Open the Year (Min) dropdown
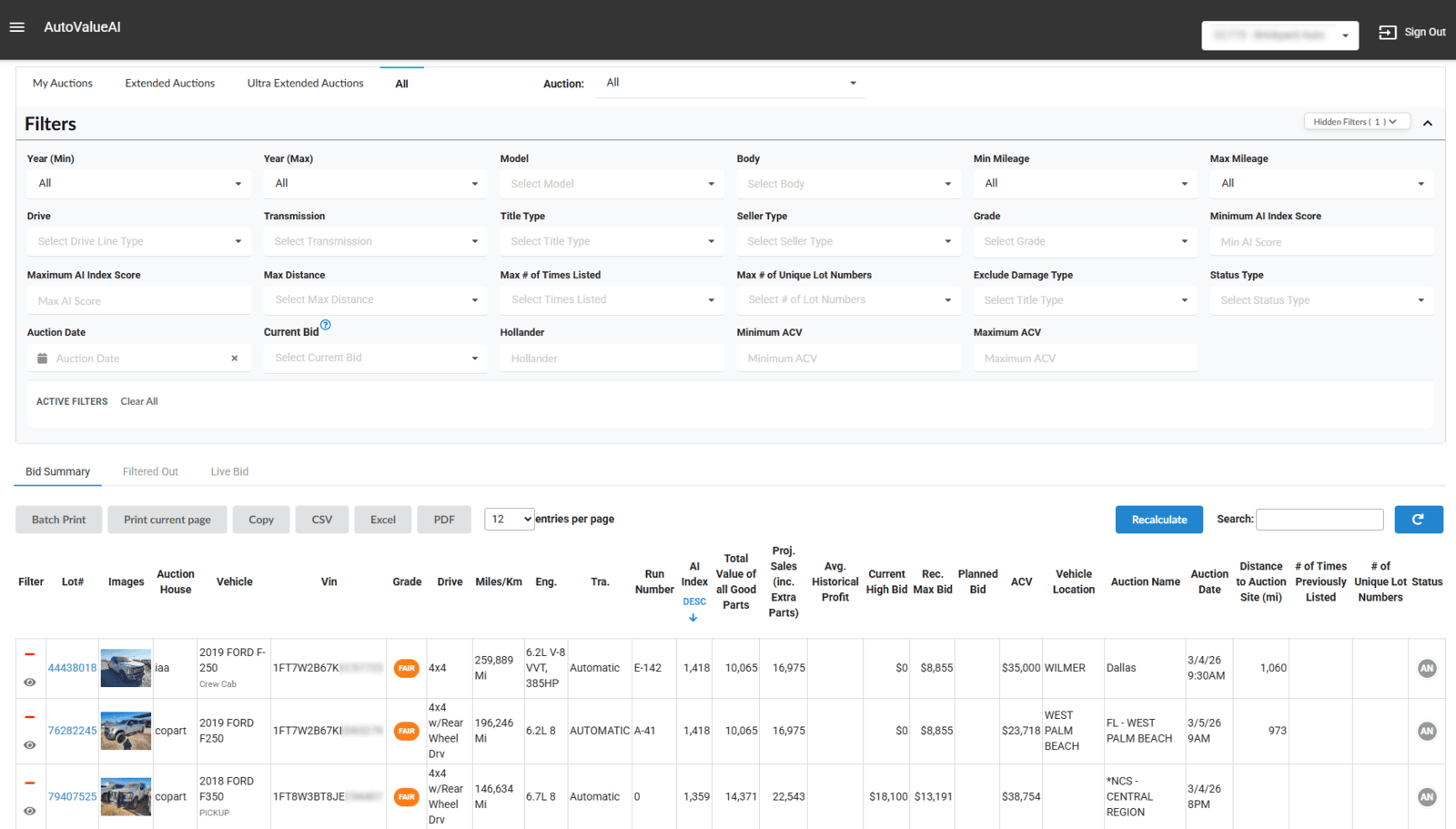1456x829 pixels. pyautogui.click(x=138, y=184)
